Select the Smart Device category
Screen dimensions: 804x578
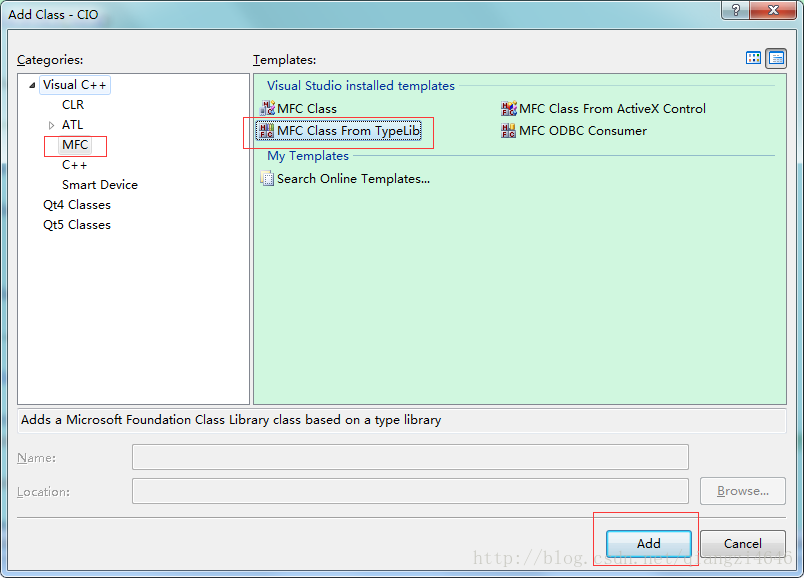tap(100, 185)
